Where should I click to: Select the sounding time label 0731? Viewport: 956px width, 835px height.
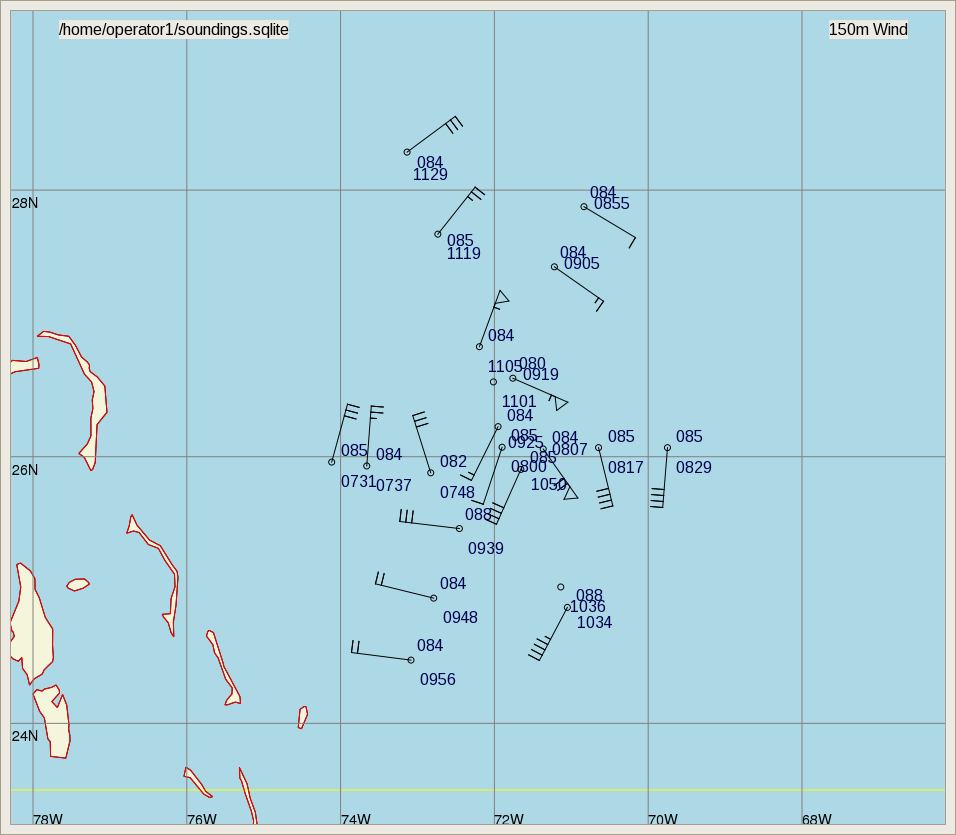click(x=358, y=481)
